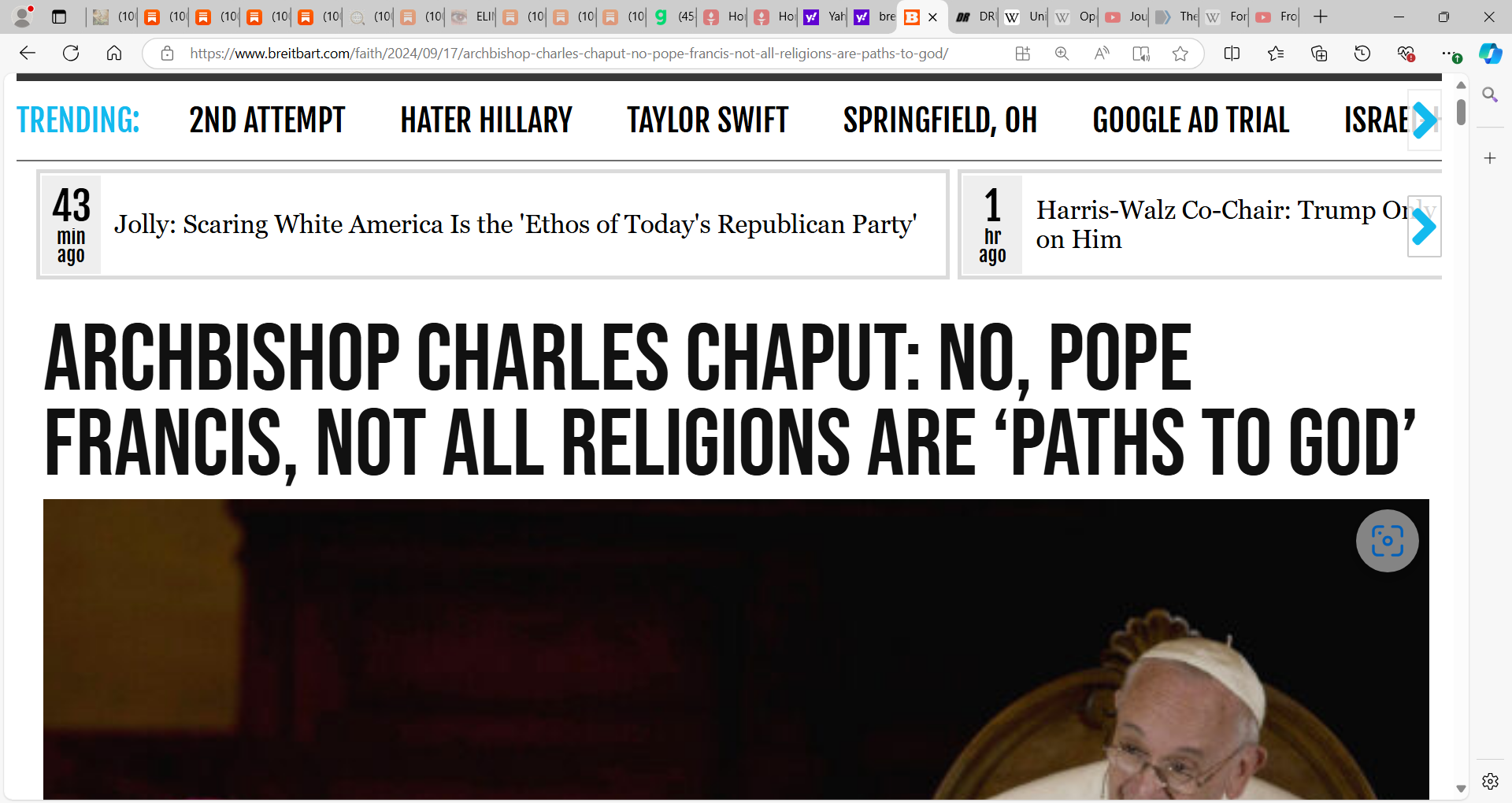Open the browser profile avatar
Screen dimensions: 1512x803
[x=24, y=17]
